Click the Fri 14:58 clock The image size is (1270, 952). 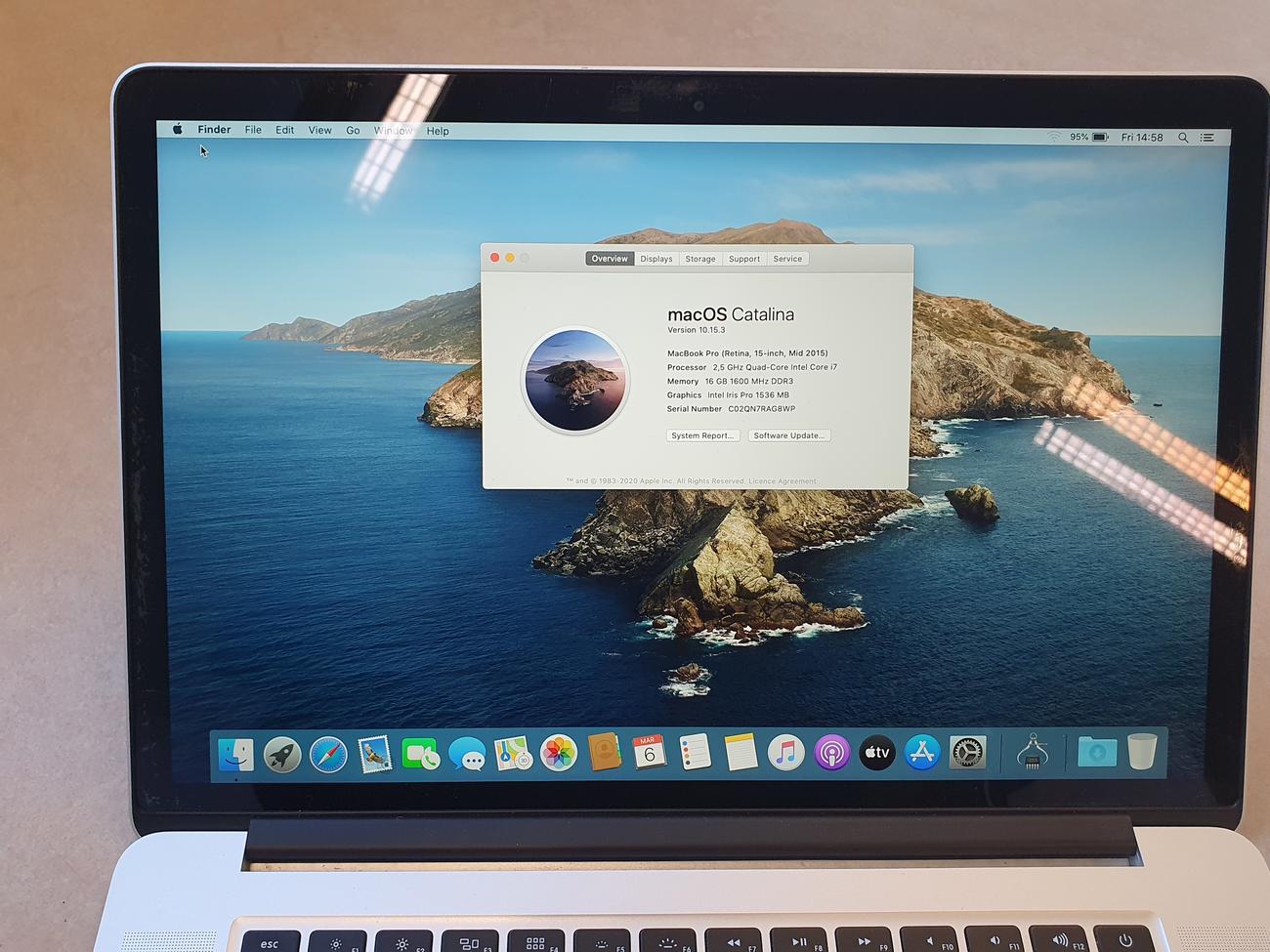(x=1142, y=138)
